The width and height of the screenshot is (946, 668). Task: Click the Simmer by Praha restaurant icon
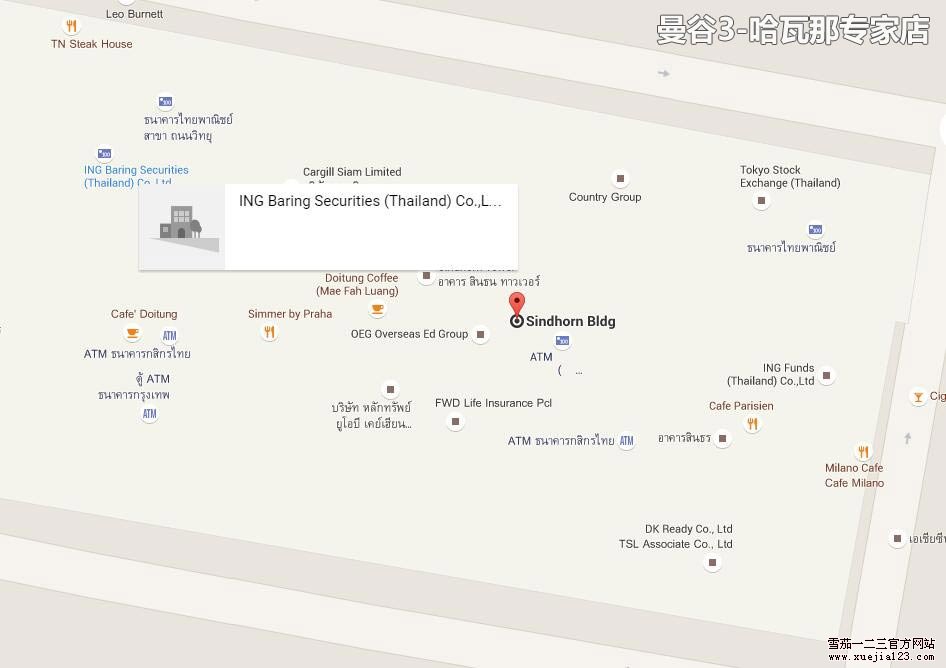click(x=269, y=331)
